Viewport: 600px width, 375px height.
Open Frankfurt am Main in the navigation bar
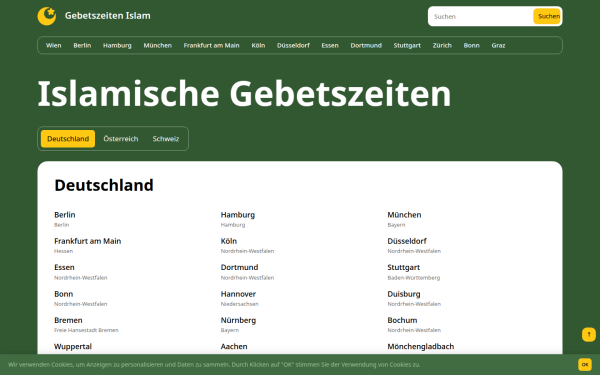(x=212, y=45)
